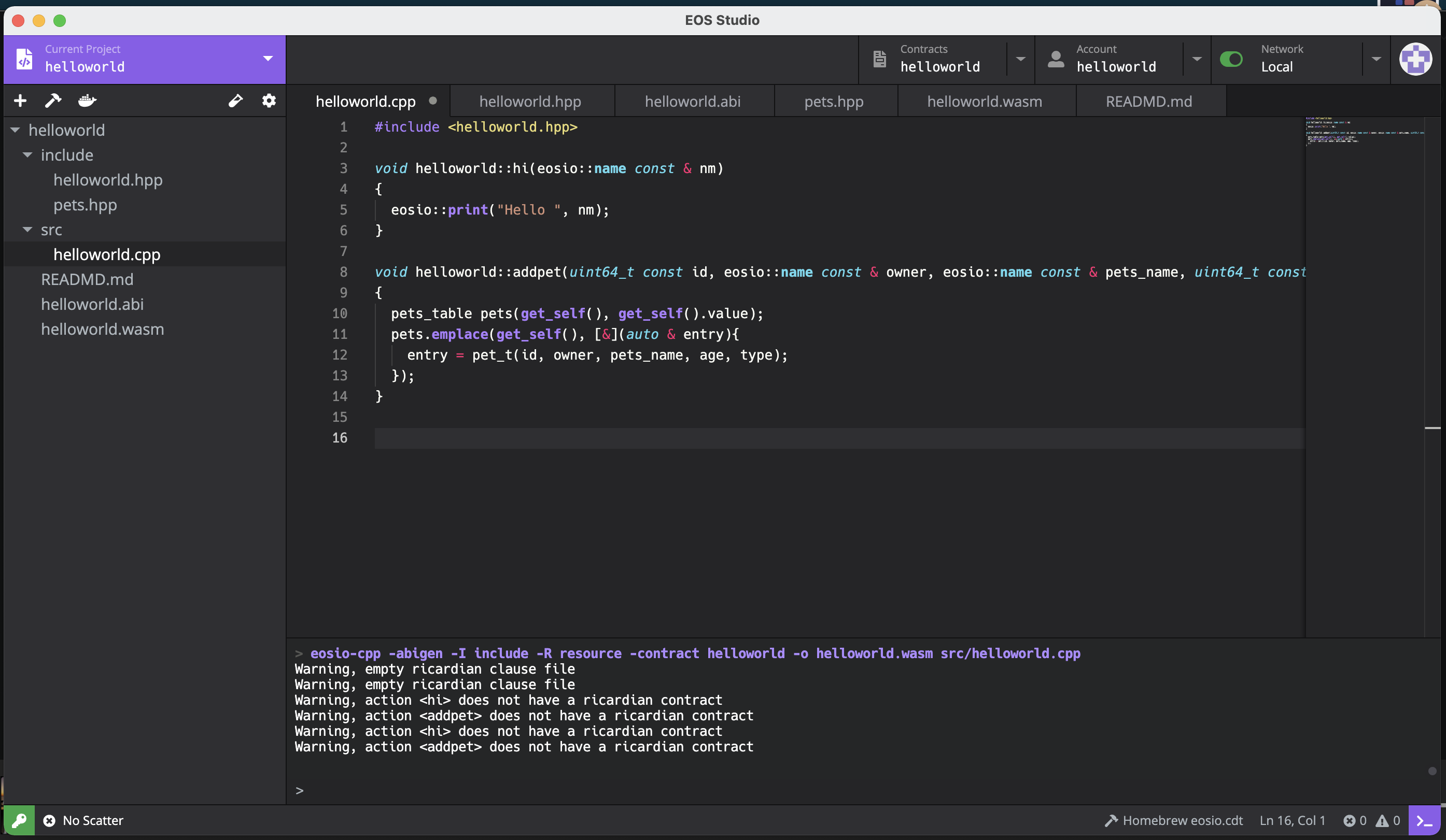Image resolution: width=1446 pixels, height=840 pixels.
Task: Click Homebrew eosio.cdt compiler indicator
Action: point(1173,820)
